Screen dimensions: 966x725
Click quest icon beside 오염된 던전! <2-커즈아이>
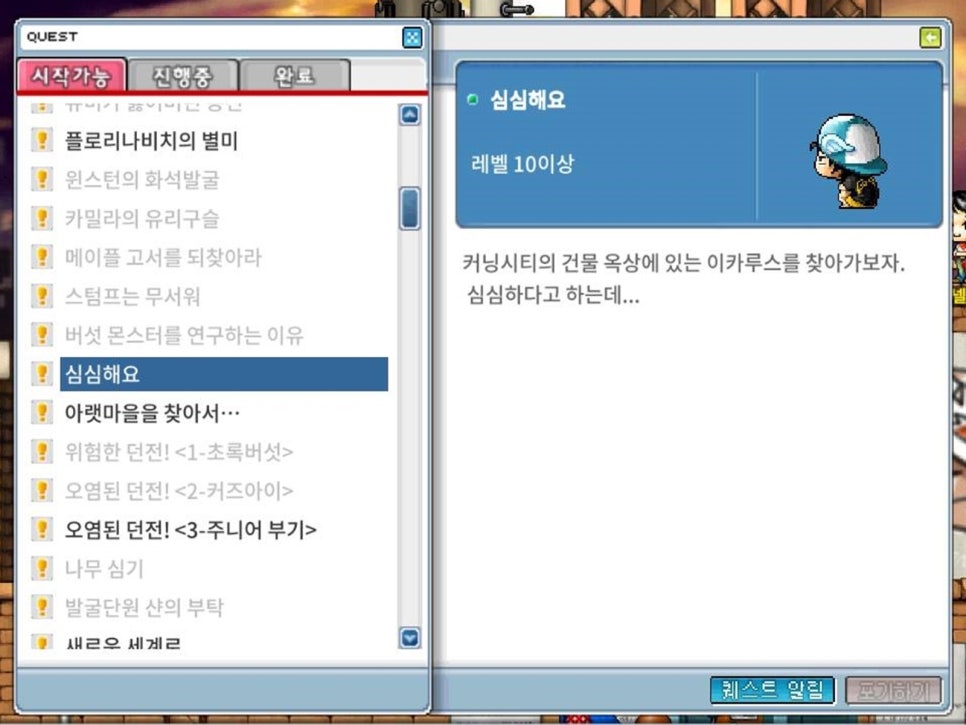point(42,490)
